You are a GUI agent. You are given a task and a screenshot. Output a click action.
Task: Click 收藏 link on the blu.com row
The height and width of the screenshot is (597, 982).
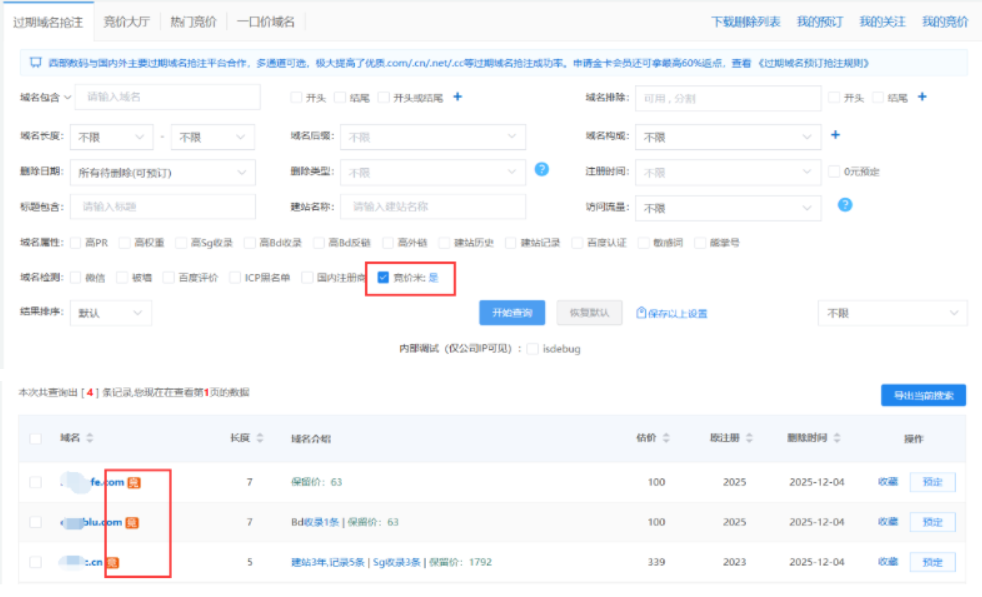point(887,522)
